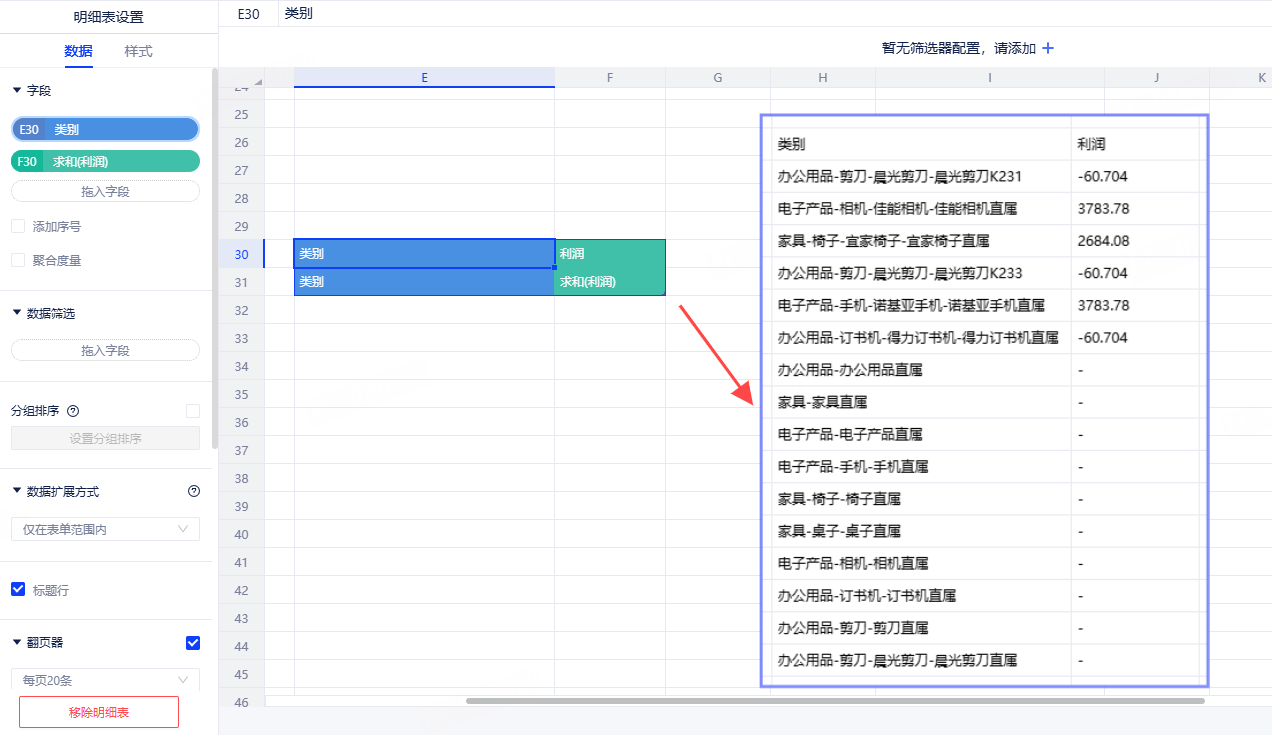Open the 每页20条 page size dropdown
Viewport: 1272px width, 735px height.
click(x=105, y=680)
